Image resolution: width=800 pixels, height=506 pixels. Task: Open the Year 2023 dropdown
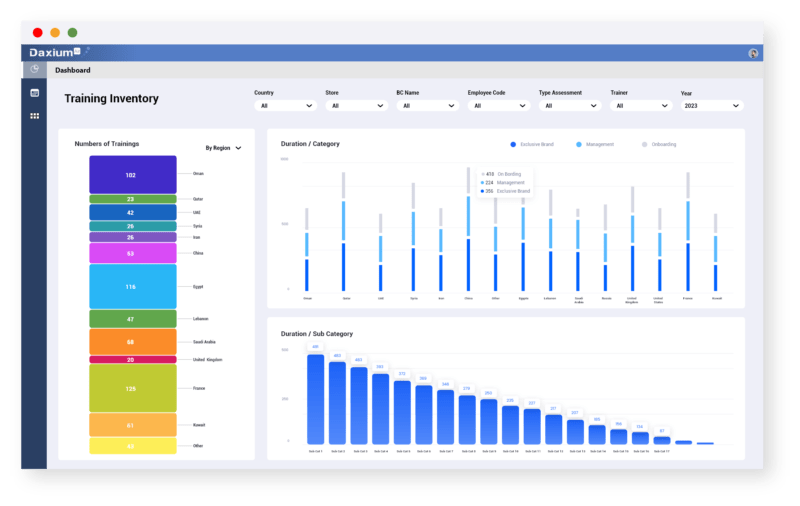pyautogui.click(x=712, y=106)
